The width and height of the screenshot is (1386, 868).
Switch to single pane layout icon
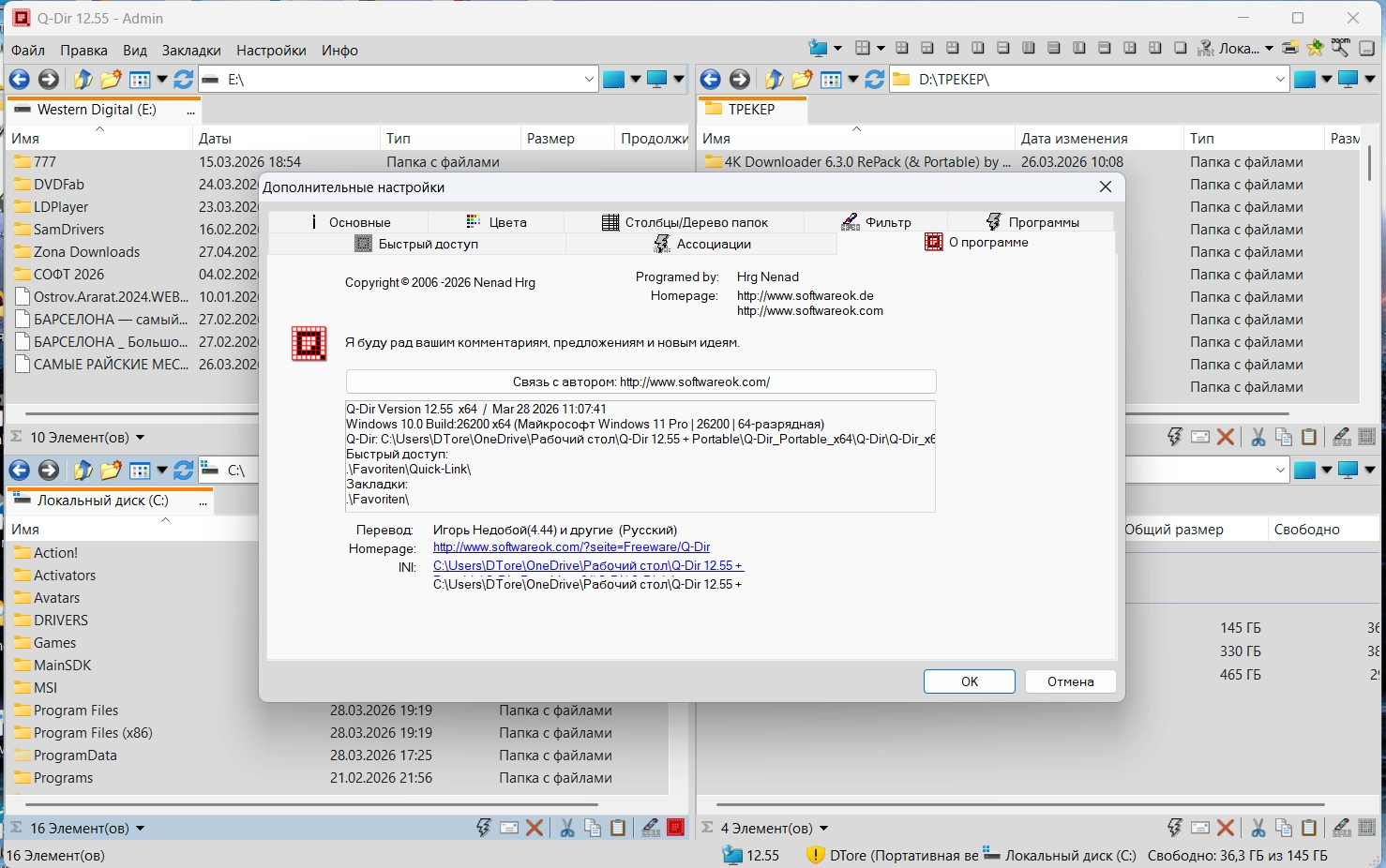(x=1180, y=48)
